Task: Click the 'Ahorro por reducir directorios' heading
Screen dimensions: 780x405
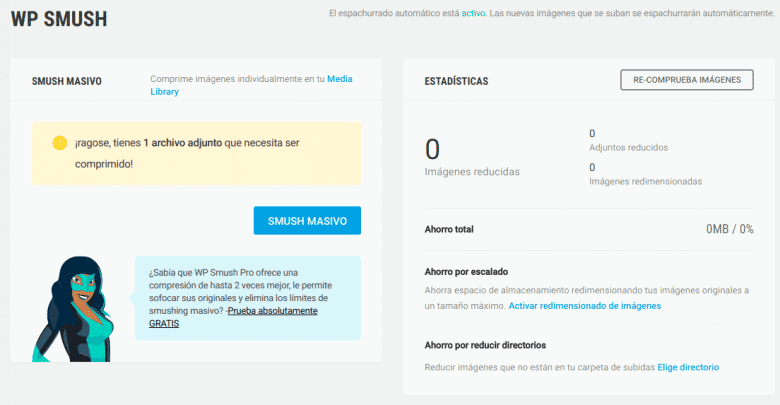Action: pyautogui.click(x=485, y=345)
